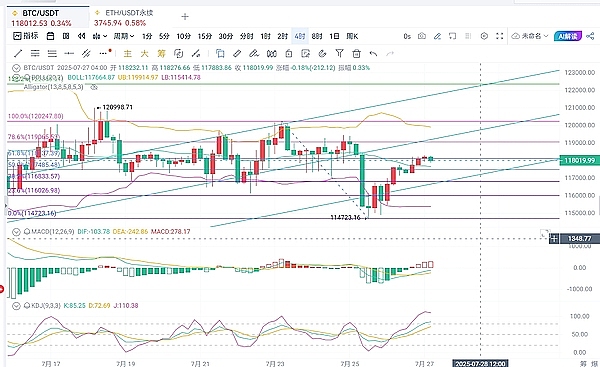Select the parallel channel tool
This screenshot has height=367, width=600.
[x=86, y=53]
